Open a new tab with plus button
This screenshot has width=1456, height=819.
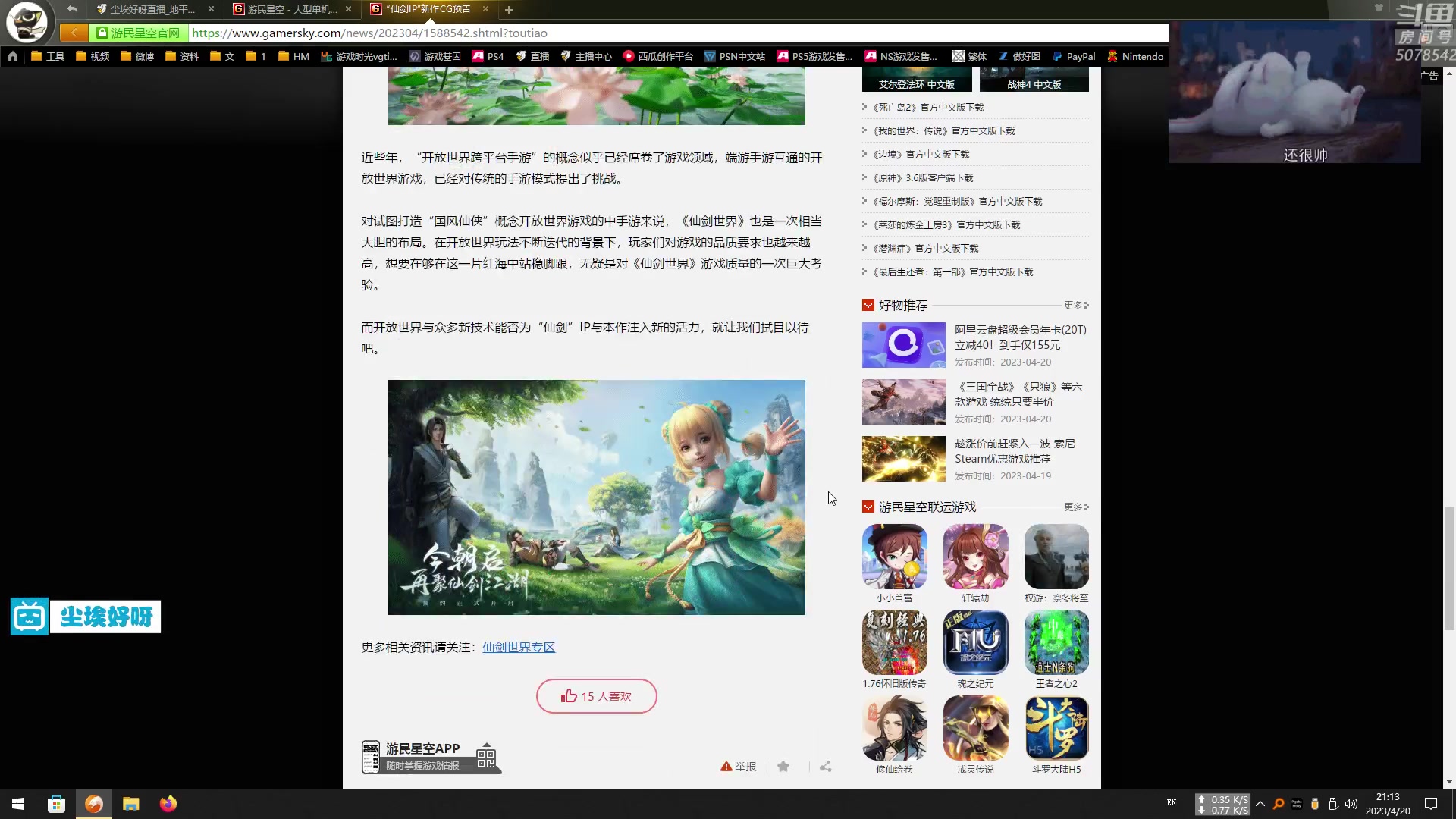click(x=509, y=9)
